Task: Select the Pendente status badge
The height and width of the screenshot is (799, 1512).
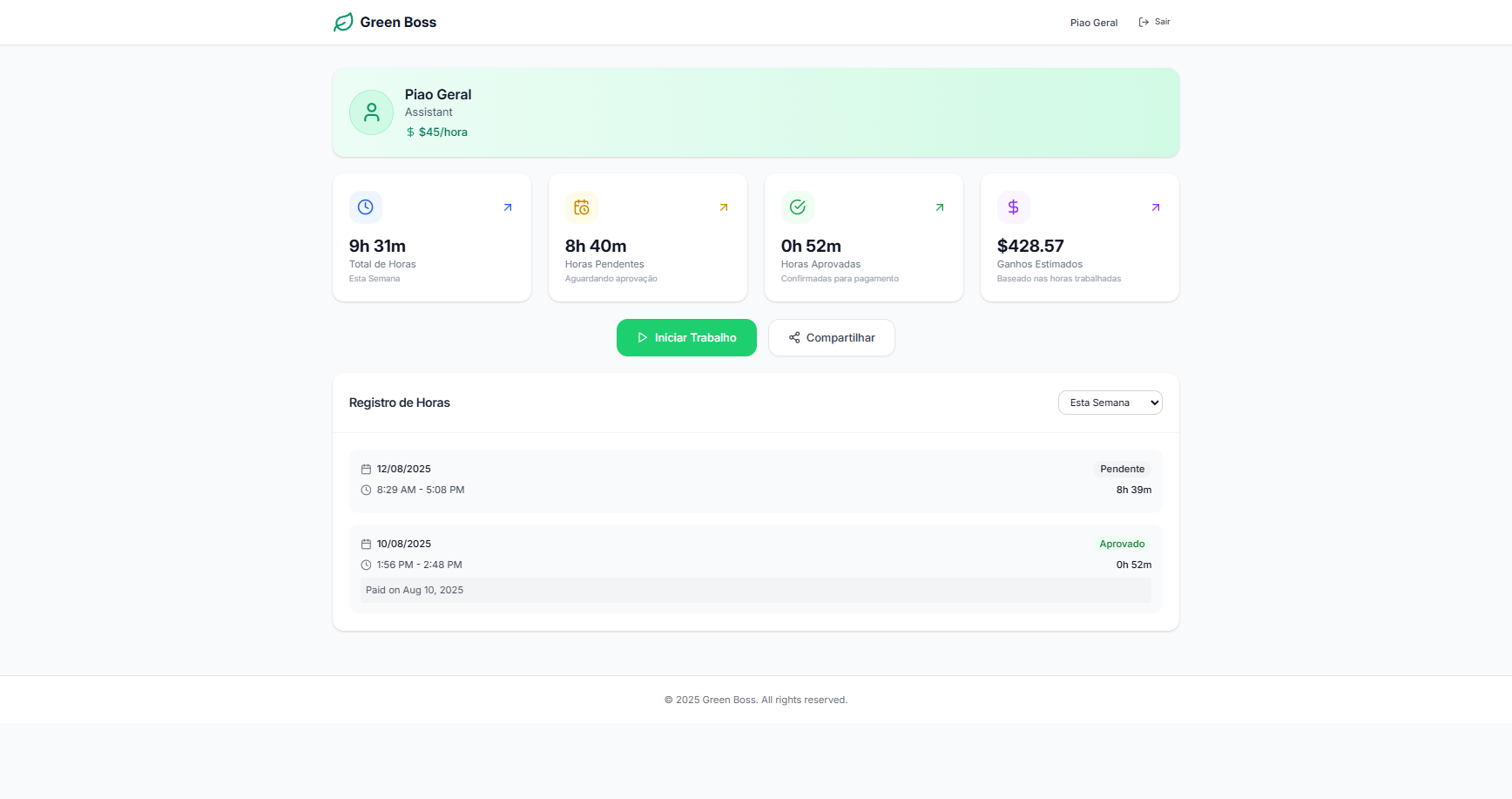Action: pos(1122,469)
